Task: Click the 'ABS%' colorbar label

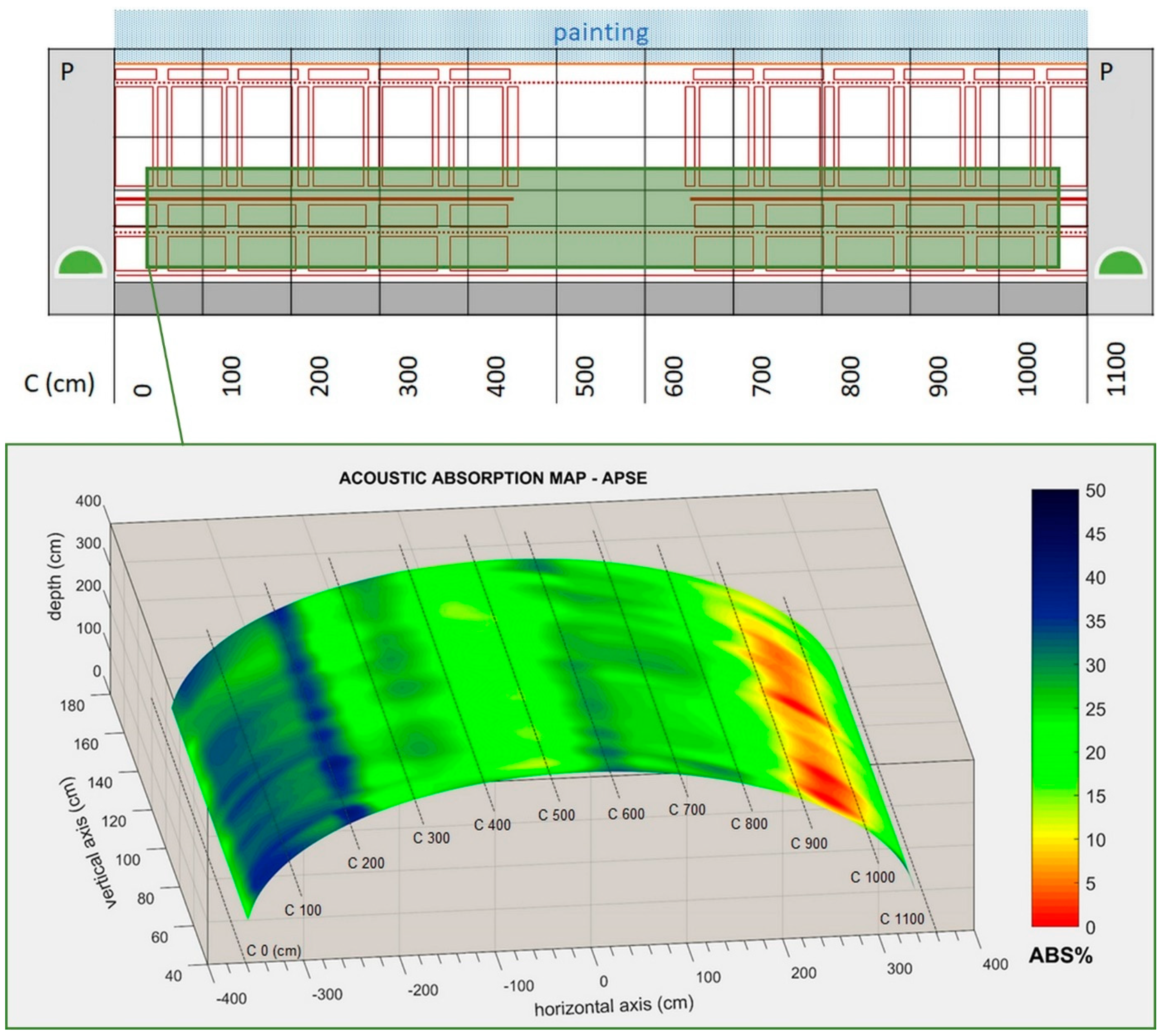Action: (x=1061, y=956)
